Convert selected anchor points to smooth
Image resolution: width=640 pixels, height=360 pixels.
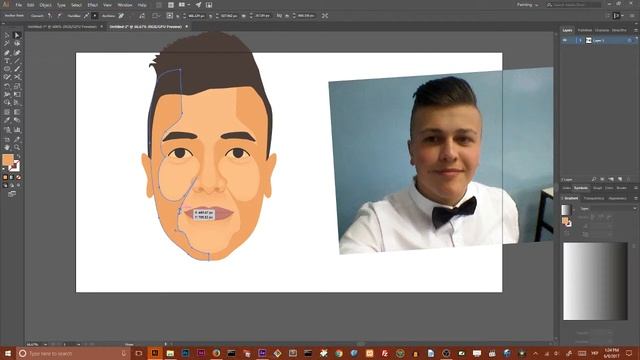pyautogui.click(x=59, y=16)
